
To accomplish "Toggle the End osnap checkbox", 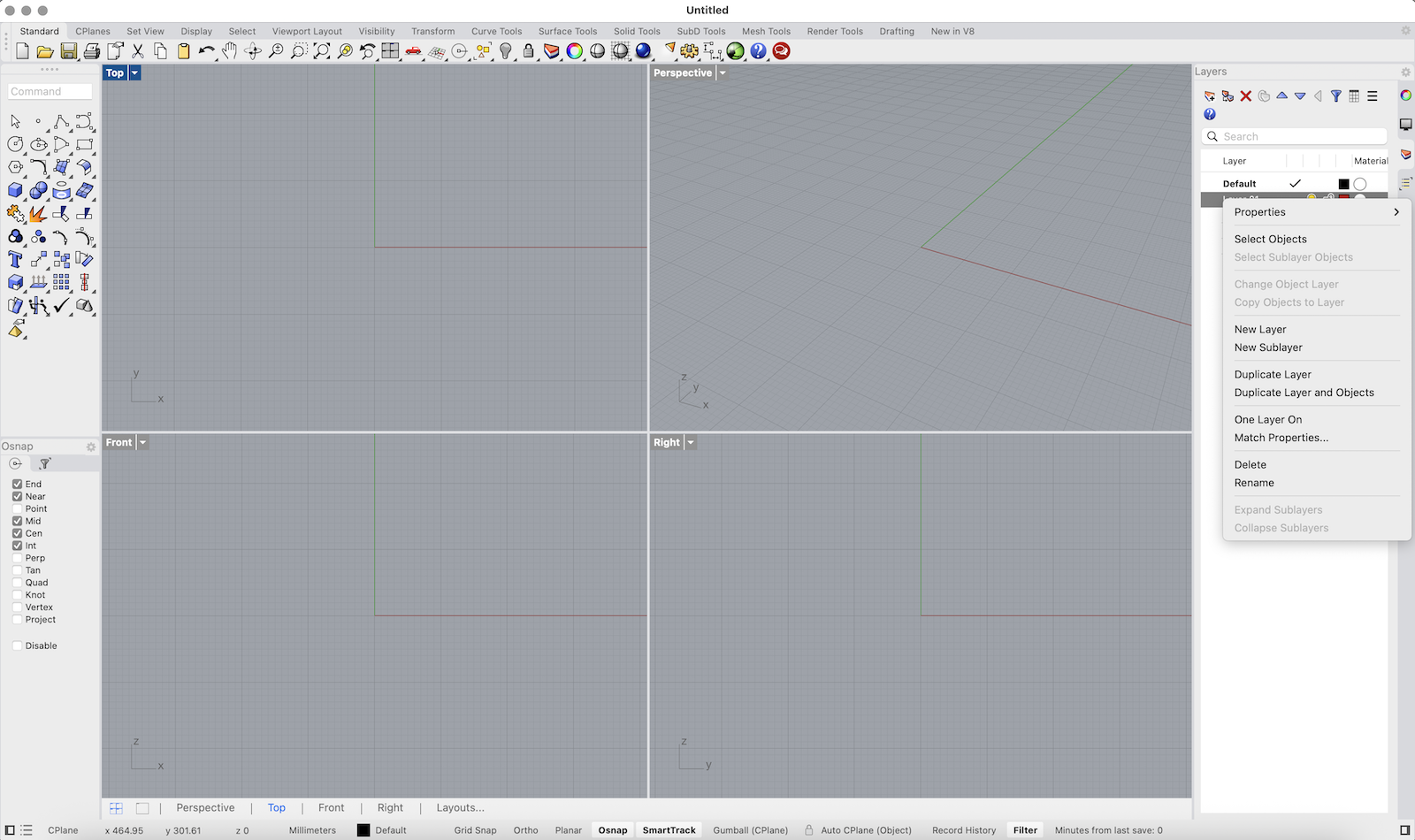I will (x=17, y=484).
